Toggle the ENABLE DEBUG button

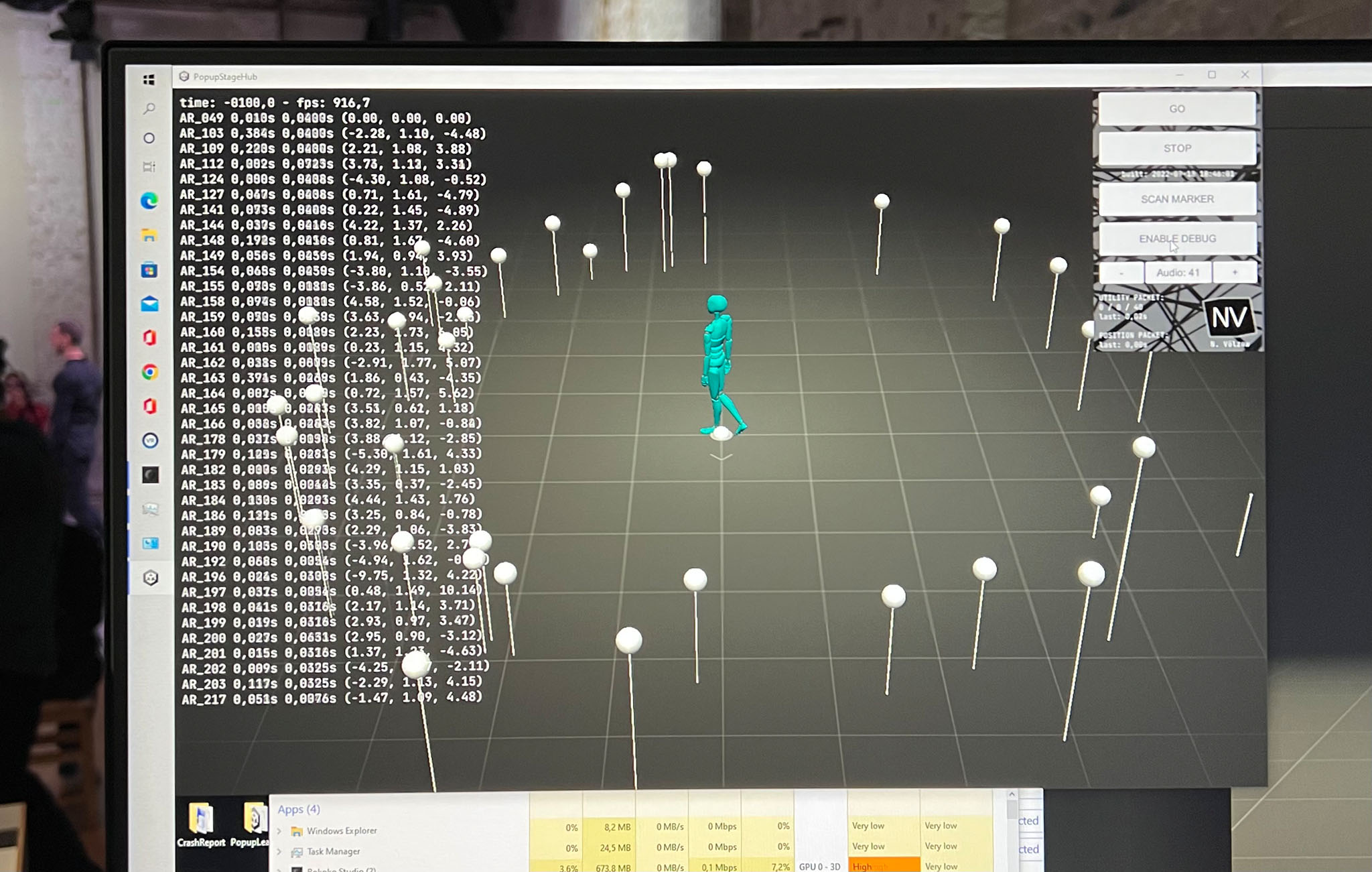tap(1177, 239)
